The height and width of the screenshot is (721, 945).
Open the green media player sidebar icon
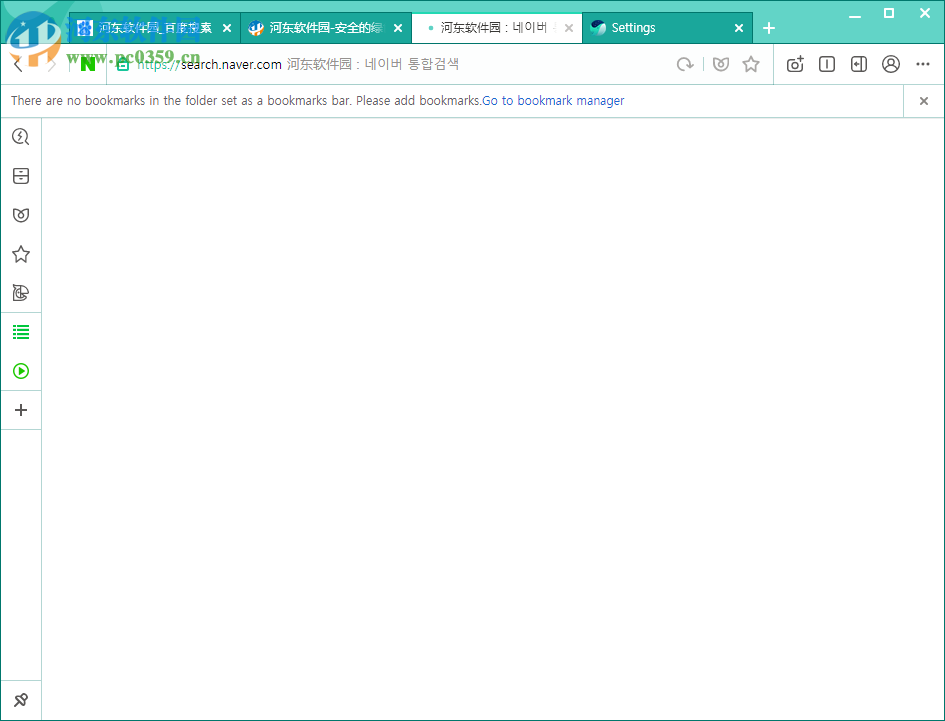[21, 371]
